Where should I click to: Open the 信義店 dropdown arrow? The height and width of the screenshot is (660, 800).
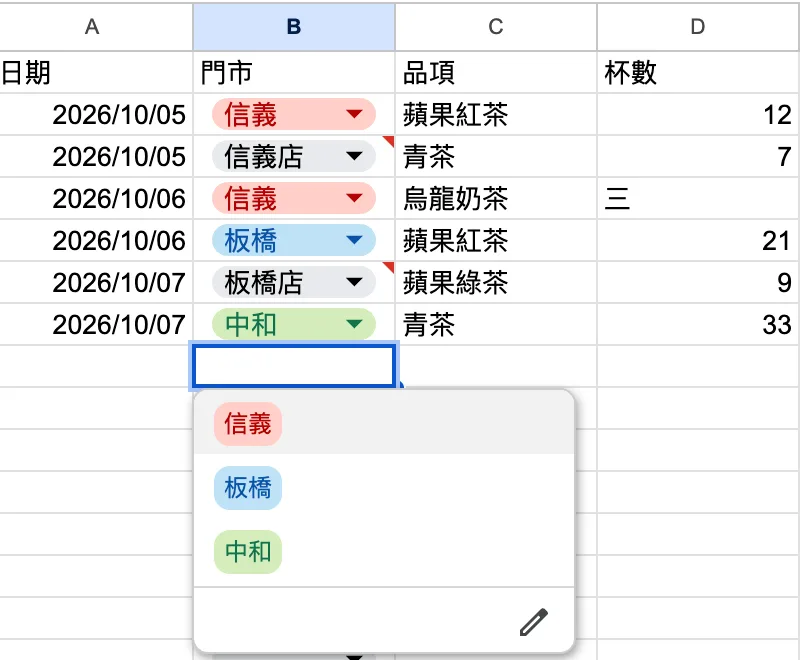354,156
